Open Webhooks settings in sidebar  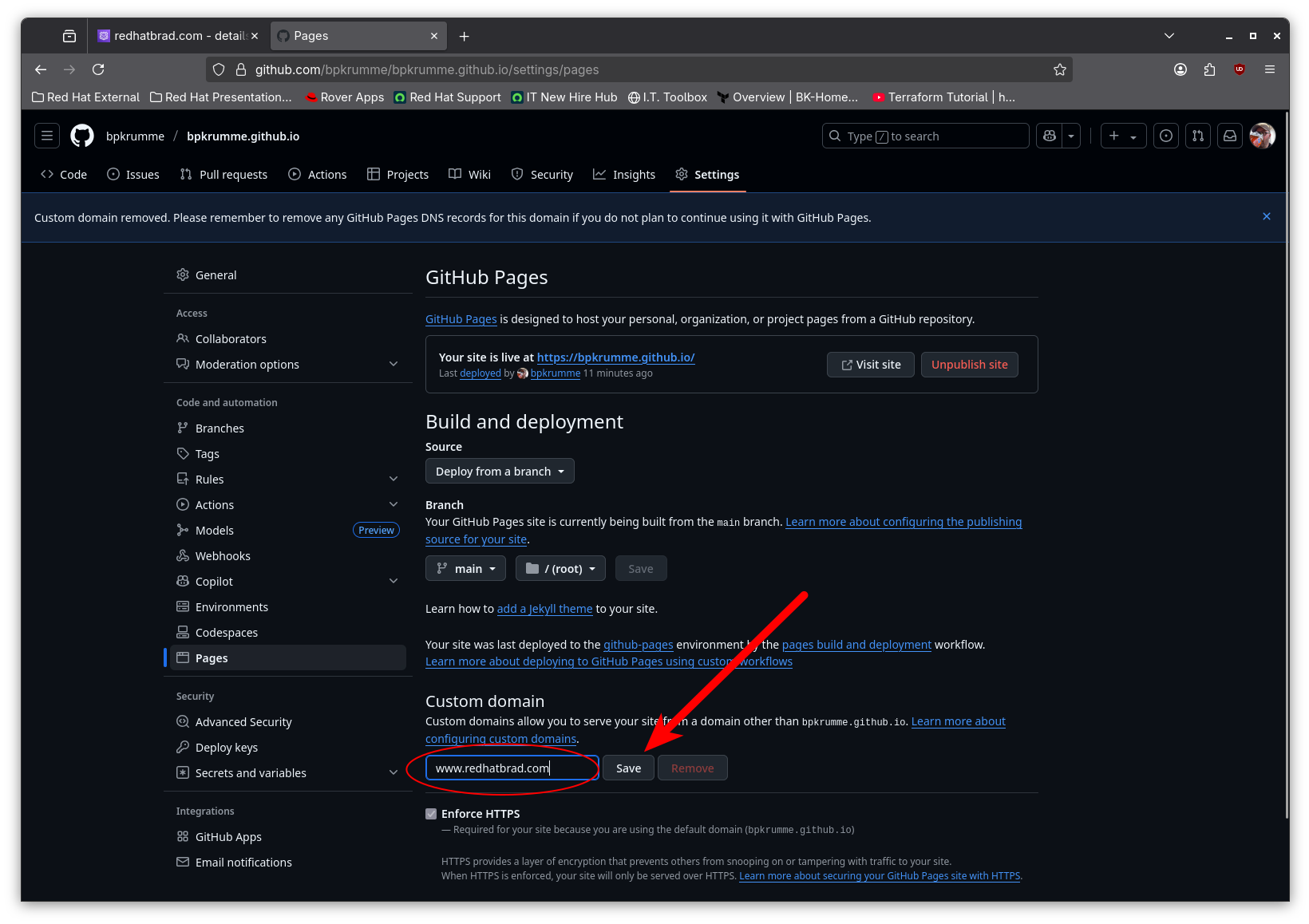pyautogui.click(x=288, y=556)
